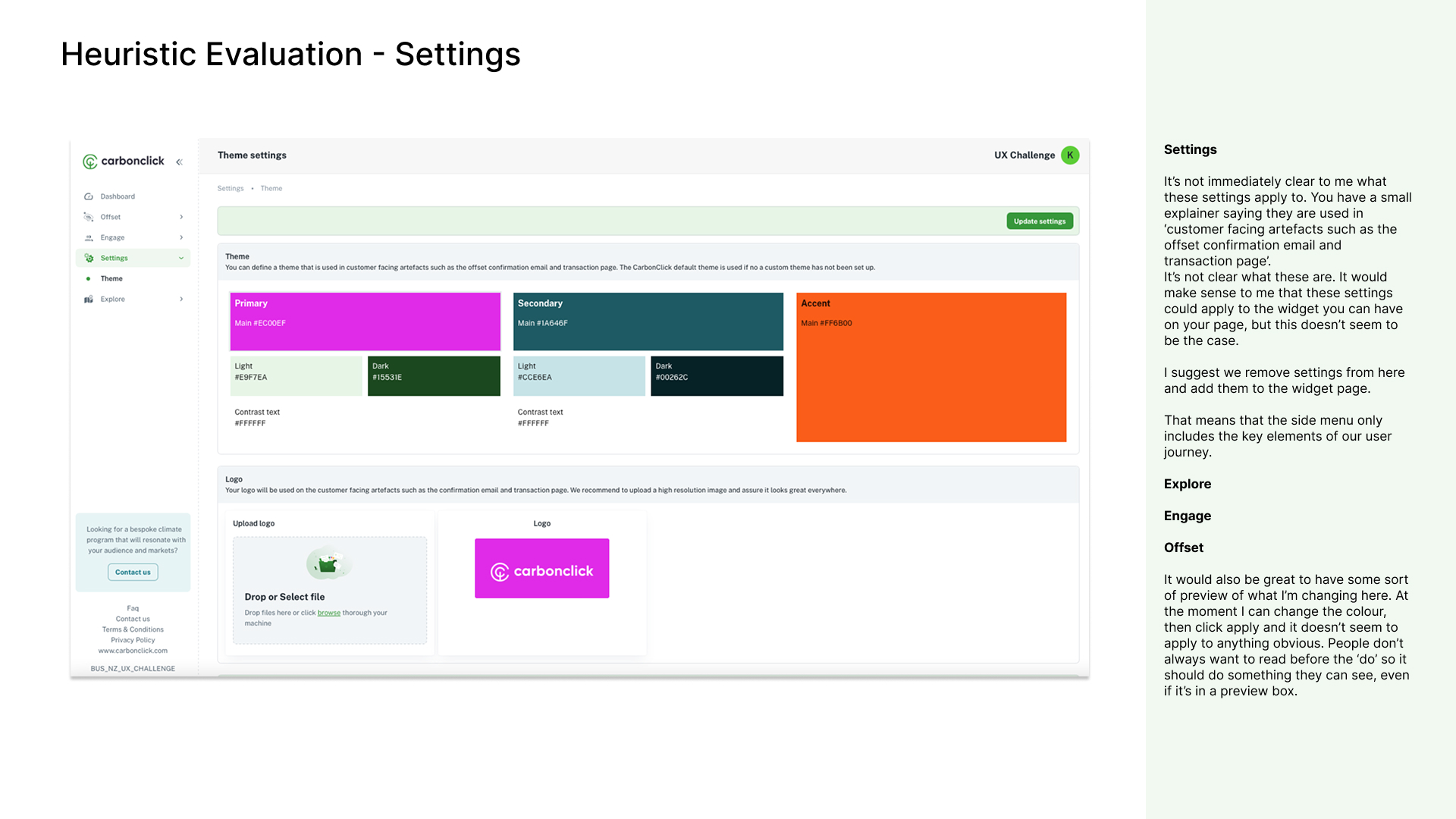Viewport: 1456px width, 819px height.
Task: Expand the Explore menu chevron
Action: point(181,299)
